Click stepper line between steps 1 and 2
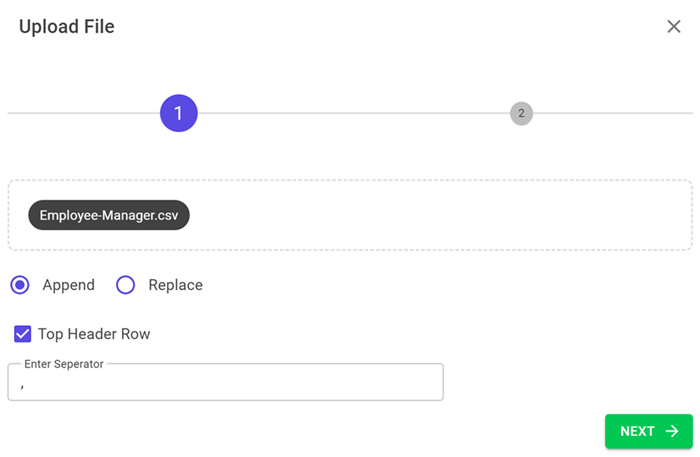 [x=350, y=114]
